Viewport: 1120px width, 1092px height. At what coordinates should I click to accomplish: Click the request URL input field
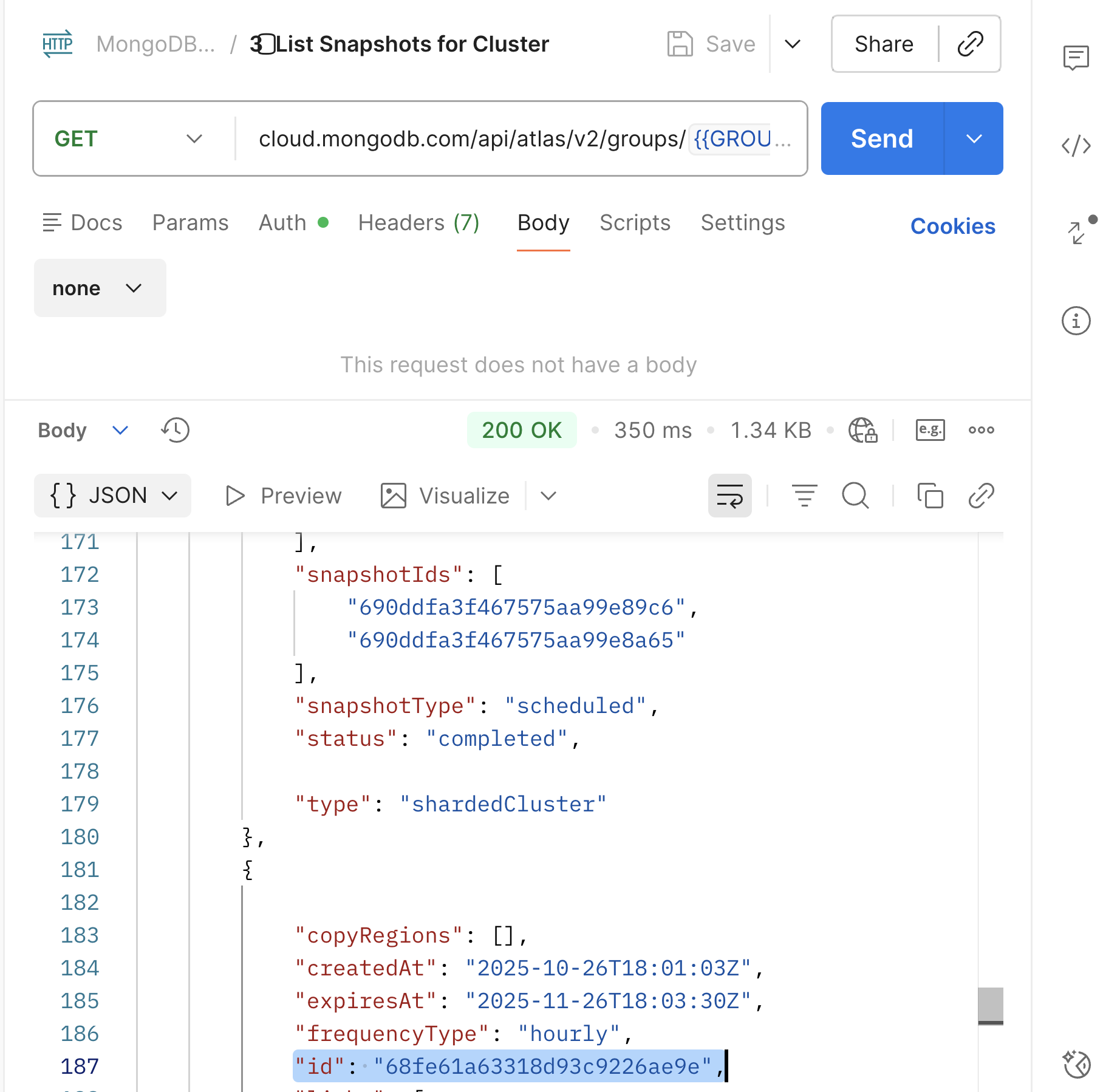pyautogui.click(x=471, y=139)
